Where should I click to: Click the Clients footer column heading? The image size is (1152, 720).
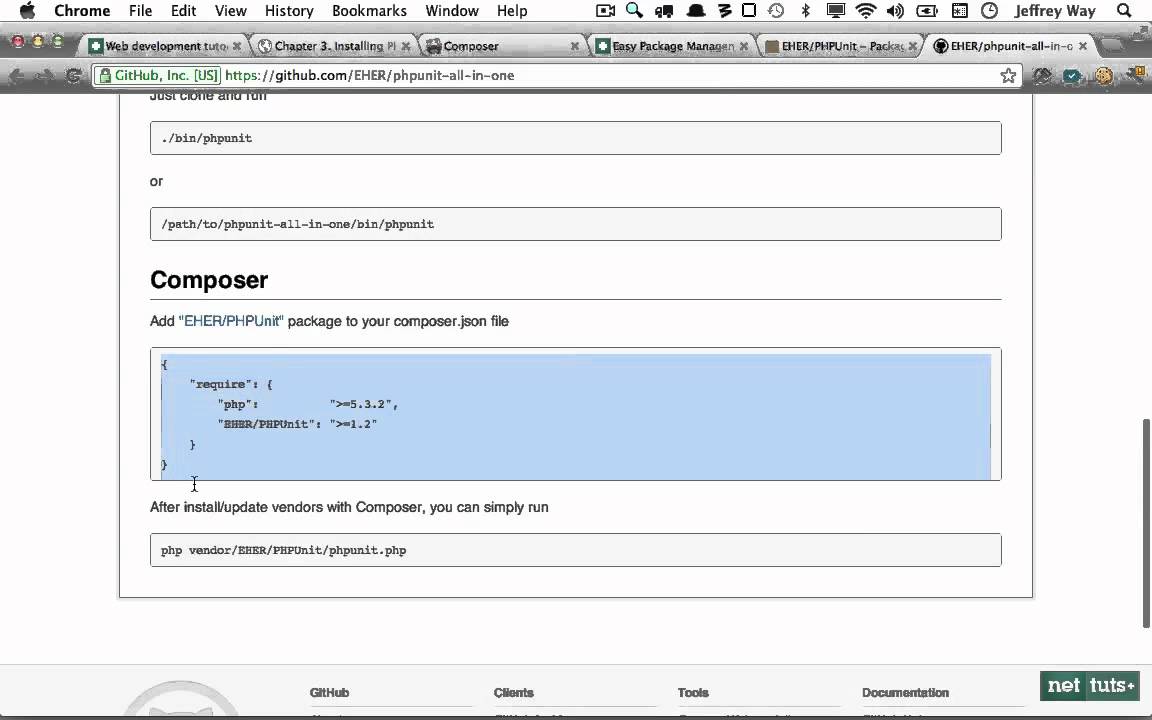coord(514,693)
